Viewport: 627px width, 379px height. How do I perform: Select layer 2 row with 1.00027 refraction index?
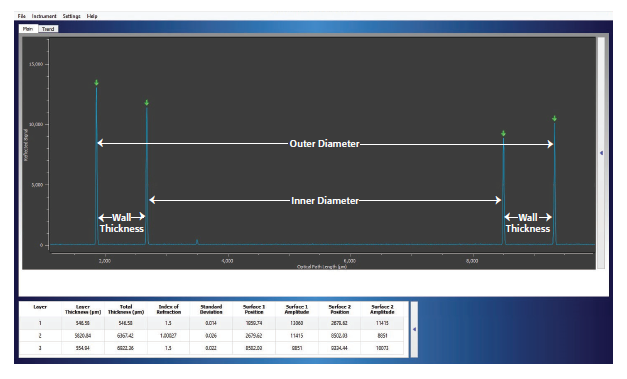(x=212, y=335)
